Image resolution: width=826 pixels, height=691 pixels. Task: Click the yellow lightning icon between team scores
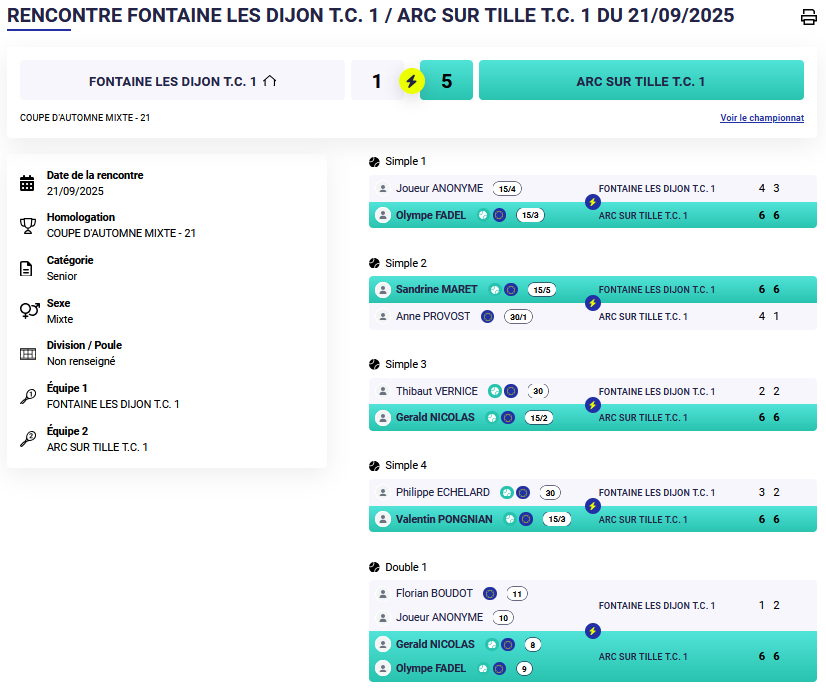click(411, 81)
